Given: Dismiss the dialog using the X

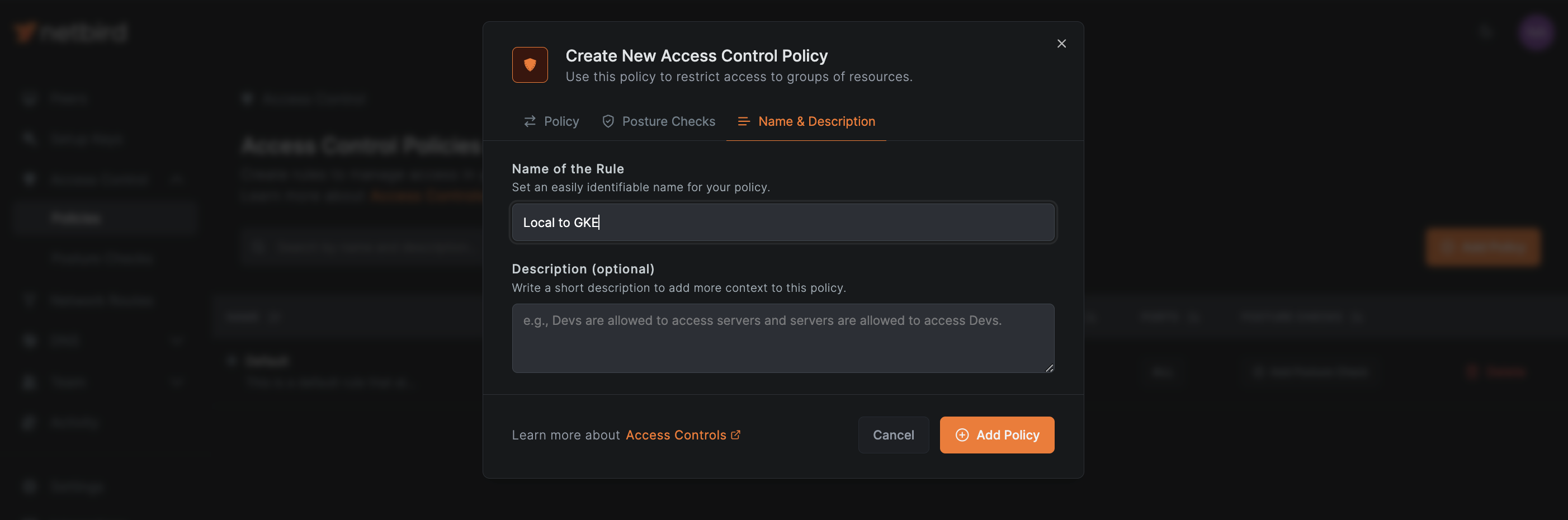Looking at the screenshot, I should [x=1061, y=43].
